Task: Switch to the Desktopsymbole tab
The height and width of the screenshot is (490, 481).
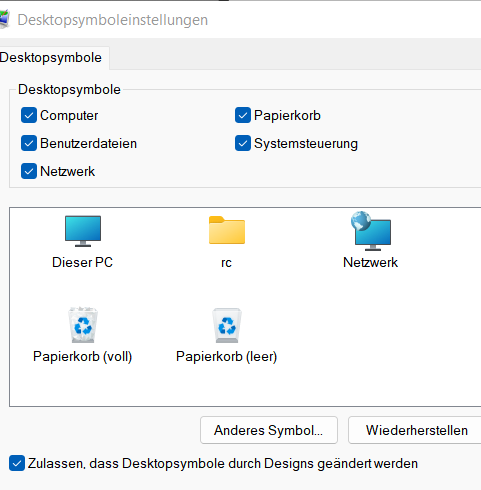Action: (51, 58)
